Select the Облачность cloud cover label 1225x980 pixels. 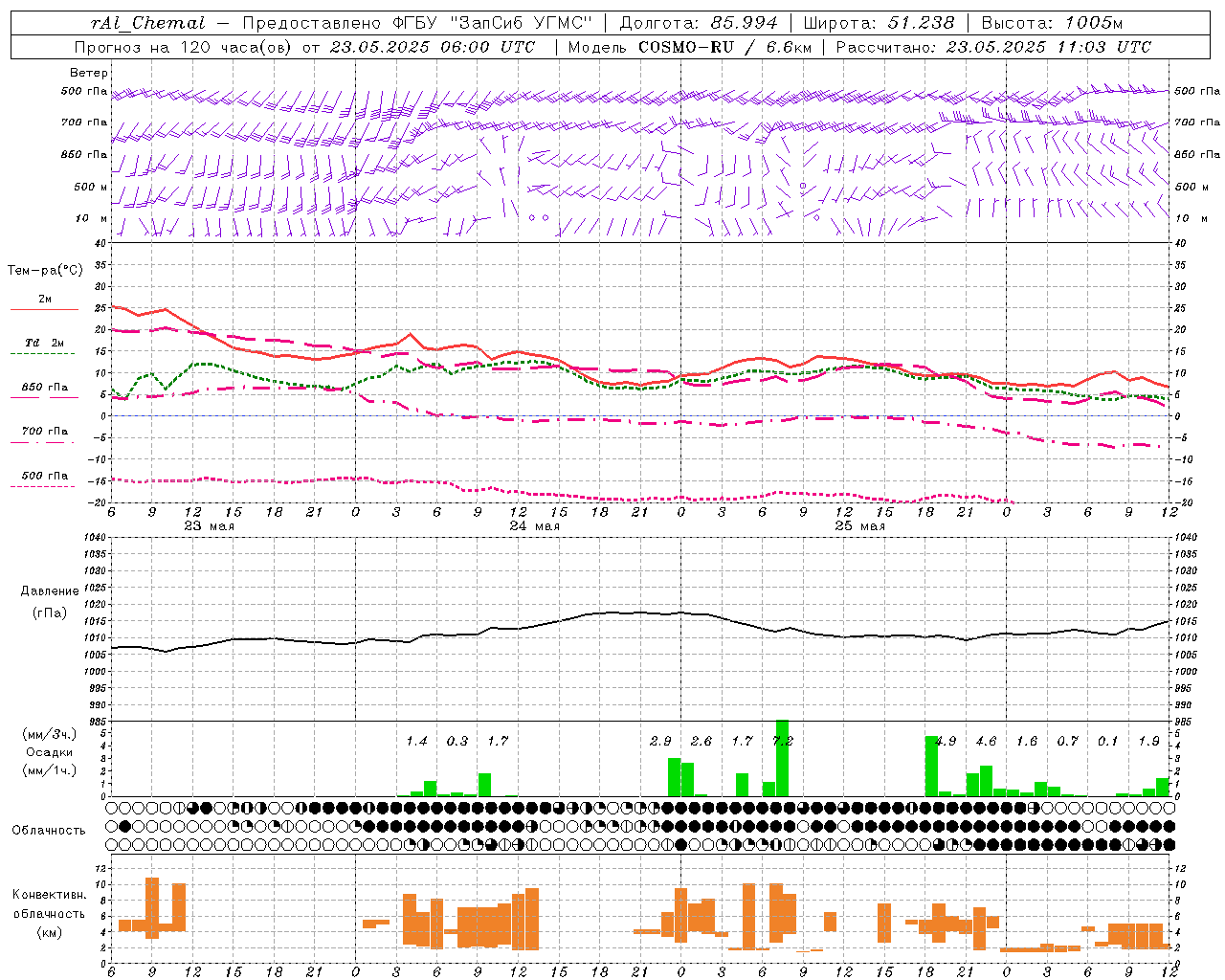click(x=49, y=830)
